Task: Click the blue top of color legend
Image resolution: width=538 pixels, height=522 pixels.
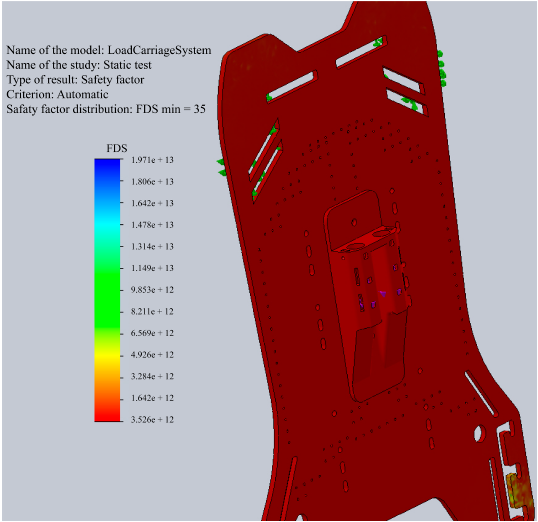Action: pyautogui.click(x=107, y=167)
